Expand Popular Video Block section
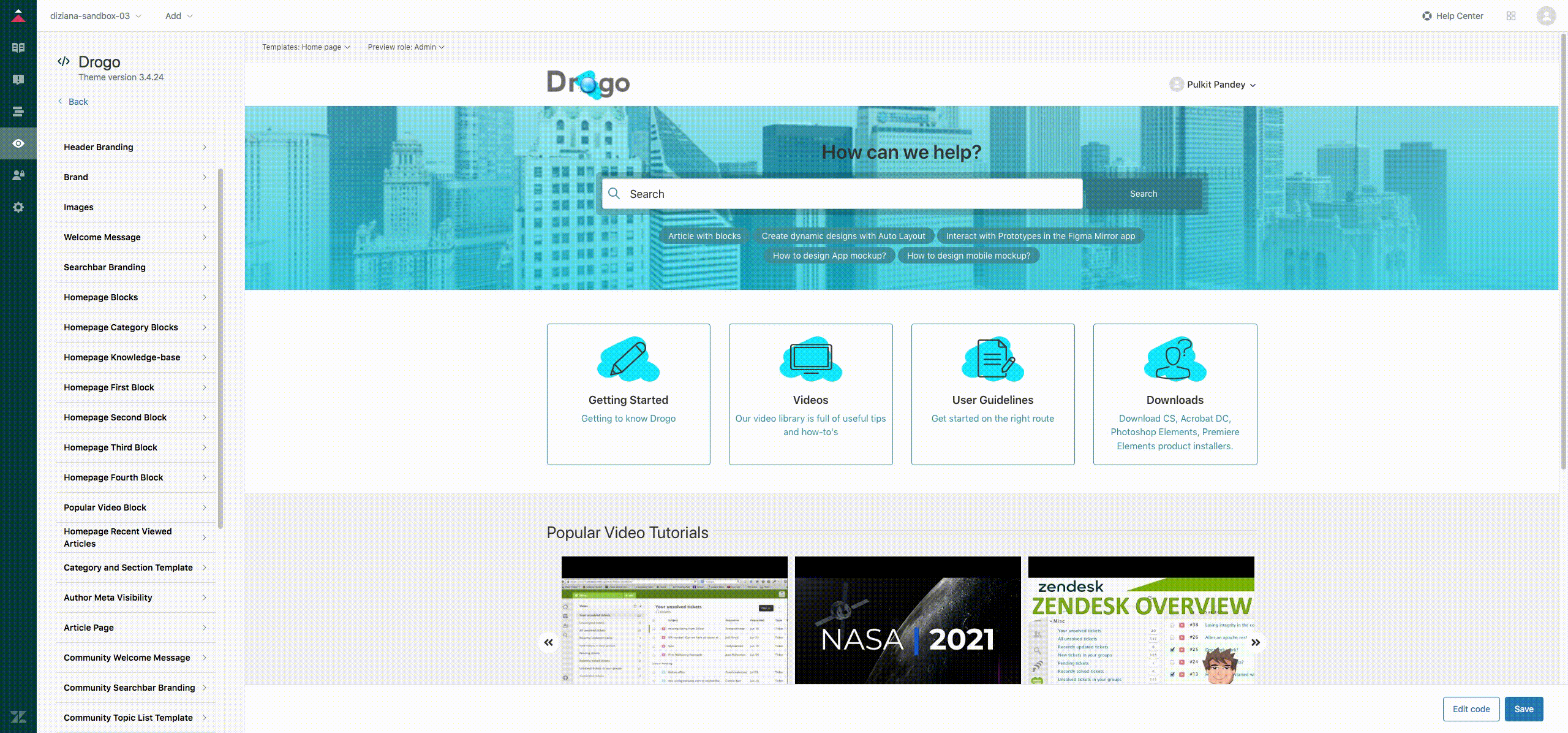 pyautogui.click(x=135, y=507)
